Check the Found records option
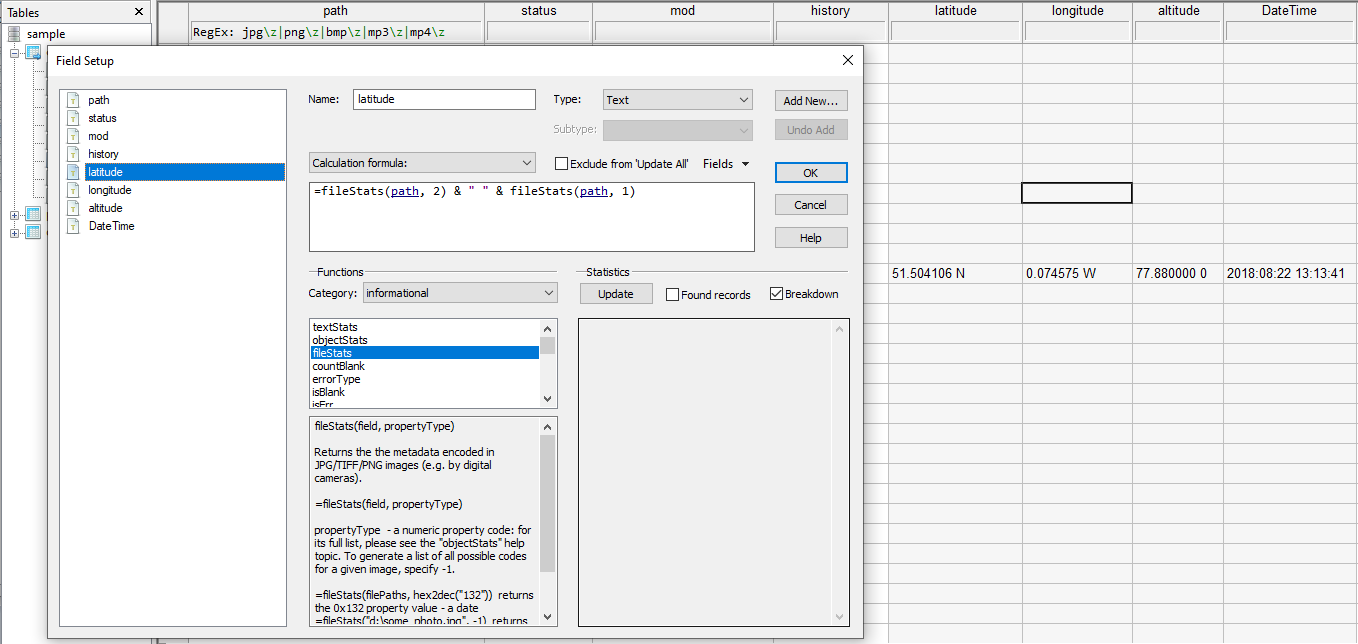Screen dimensions: 1358x644 [673, 295]
